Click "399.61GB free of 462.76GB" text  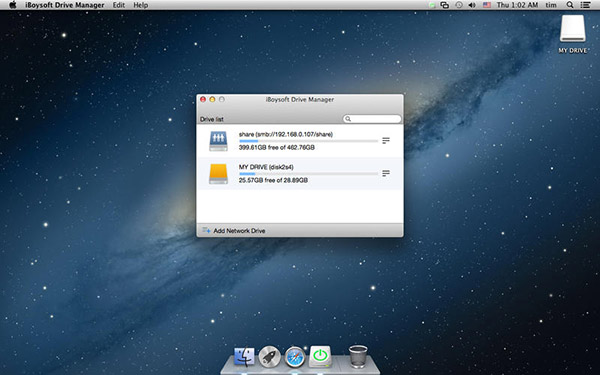(x=276, y=147)
